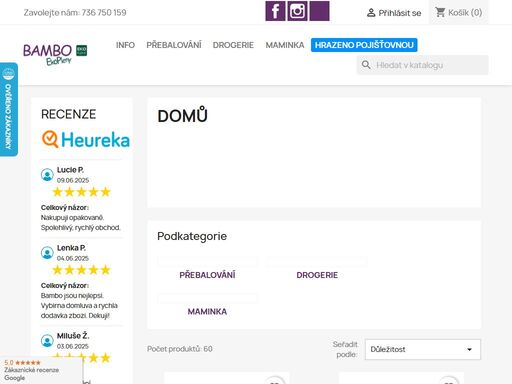This screenshot has height=384, width=512.
Task: Open the Ověřeno zákazníky side badge
Action: 9,109
